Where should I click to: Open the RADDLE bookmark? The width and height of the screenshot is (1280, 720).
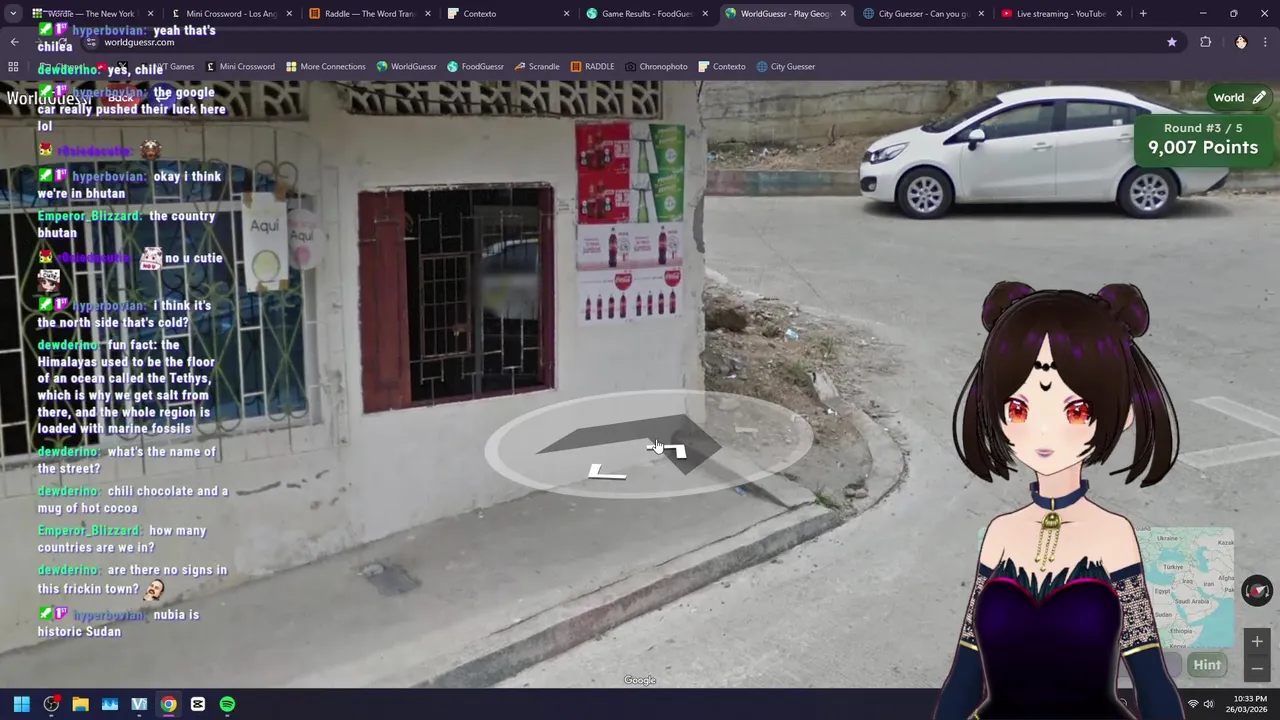[592, 66]
